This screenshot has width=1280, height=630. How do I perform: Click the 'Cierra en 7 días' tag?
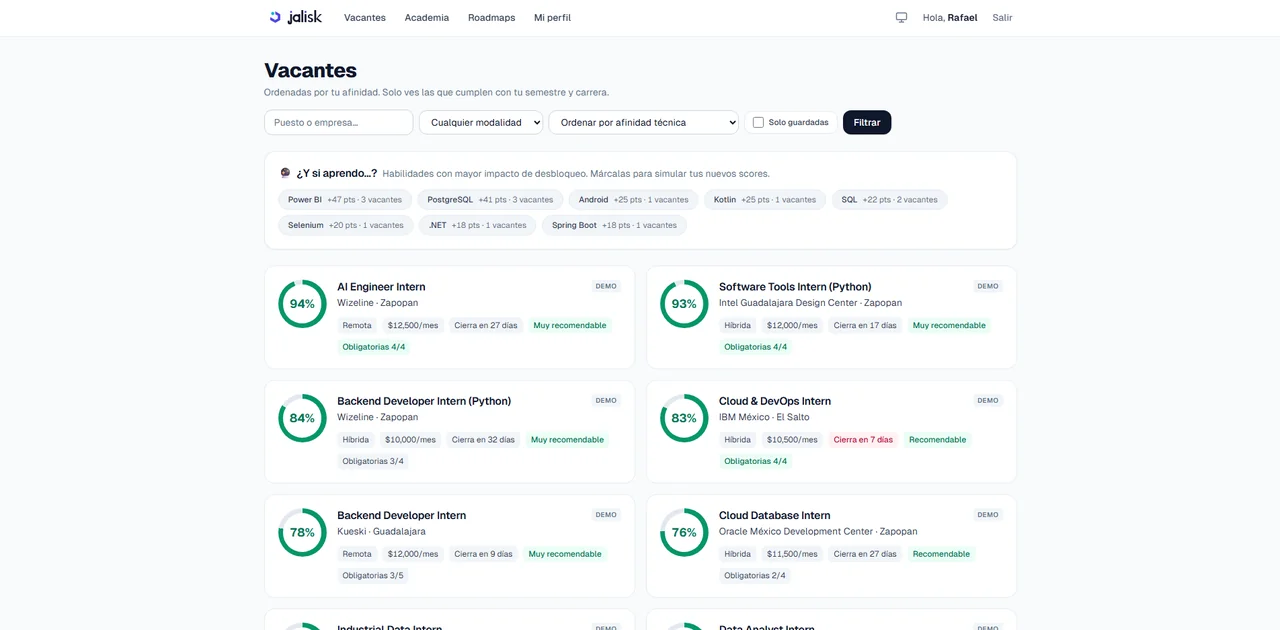863,440
